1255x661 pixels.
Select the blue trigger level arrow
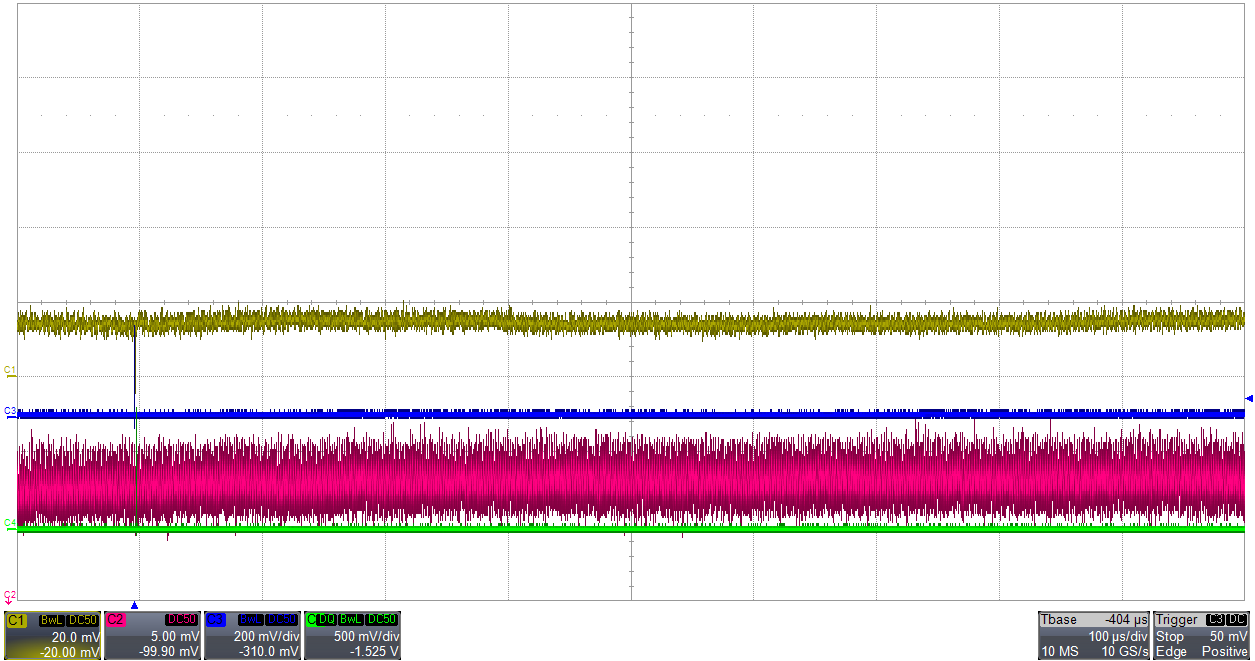pyautogui.click(x=1248, y=398)
